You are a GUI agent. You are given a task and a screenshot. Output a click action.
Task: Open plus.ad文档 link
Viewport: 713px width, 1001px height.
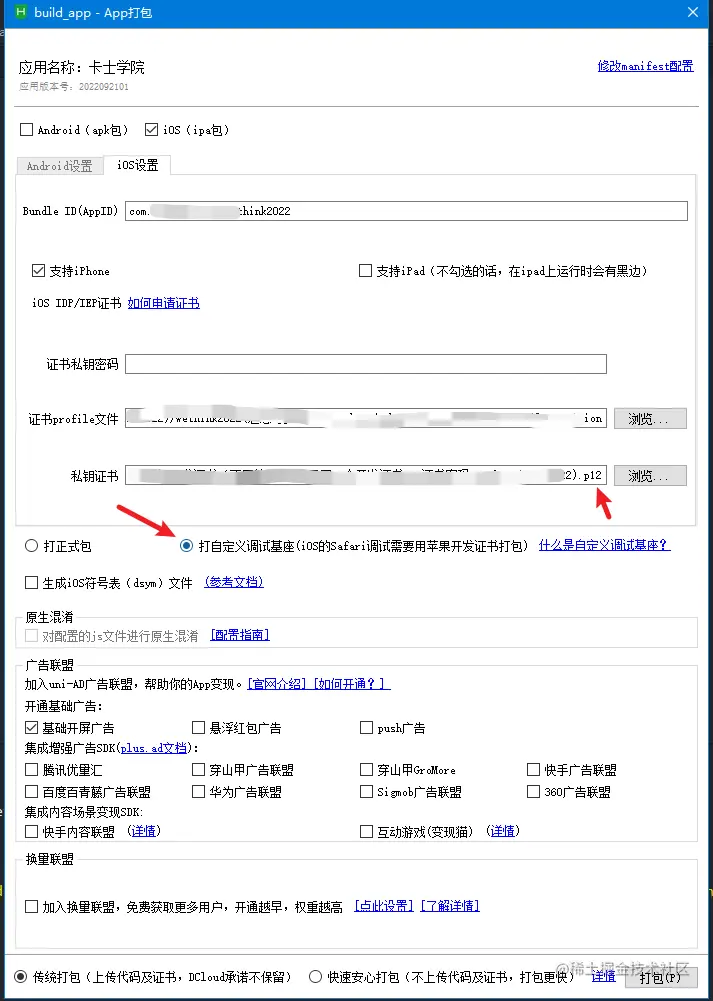(154, 748)
